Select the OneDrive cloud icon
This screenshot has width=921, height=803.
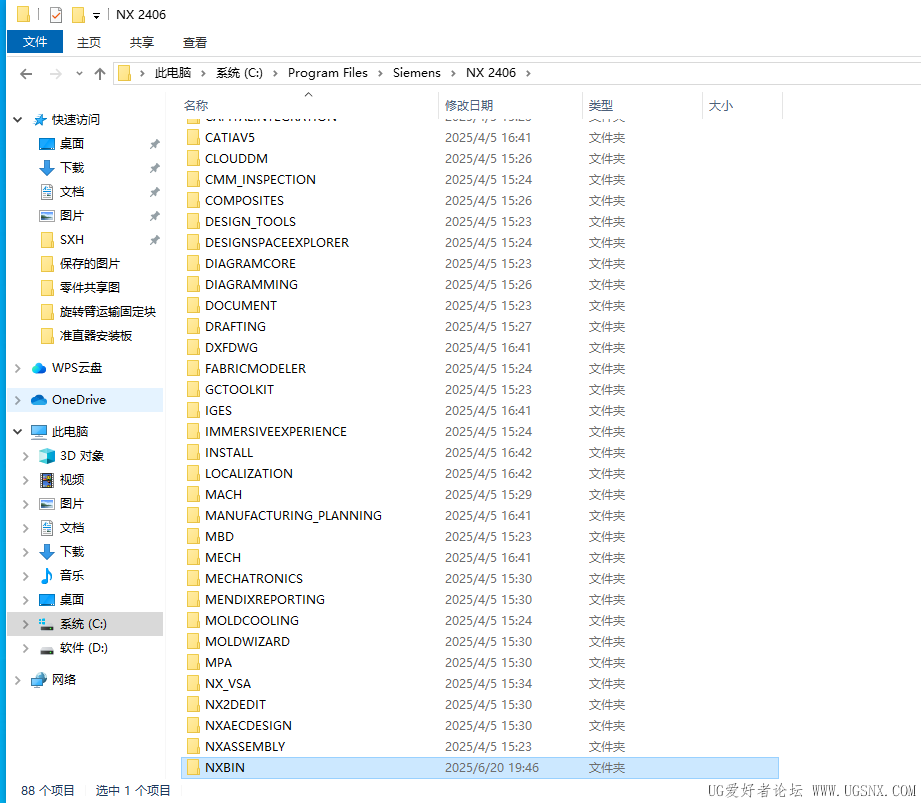pyautogui.click(x=39, y=400)
